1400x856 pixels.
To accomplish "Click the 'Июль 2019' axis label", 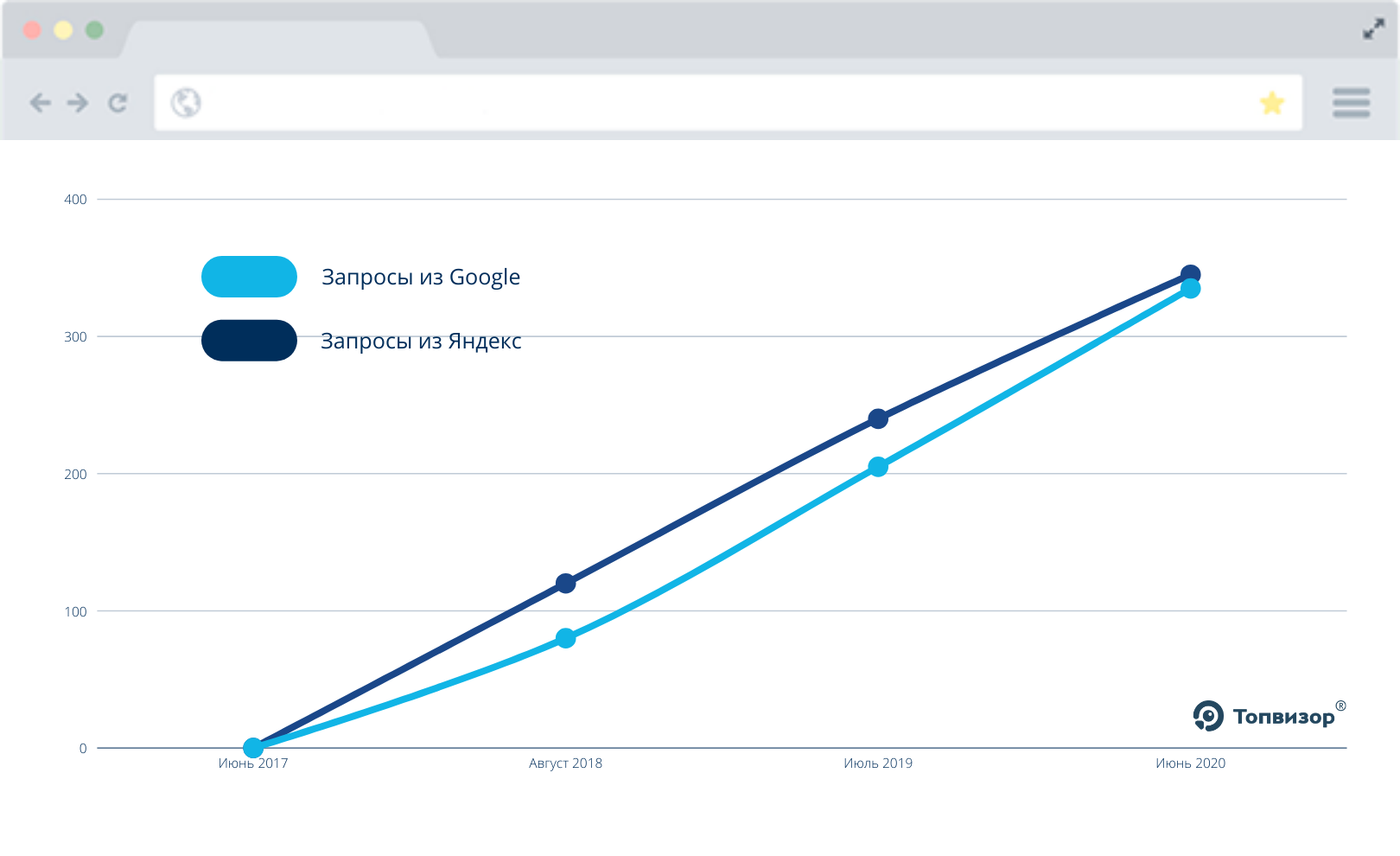I will point(878,763).
